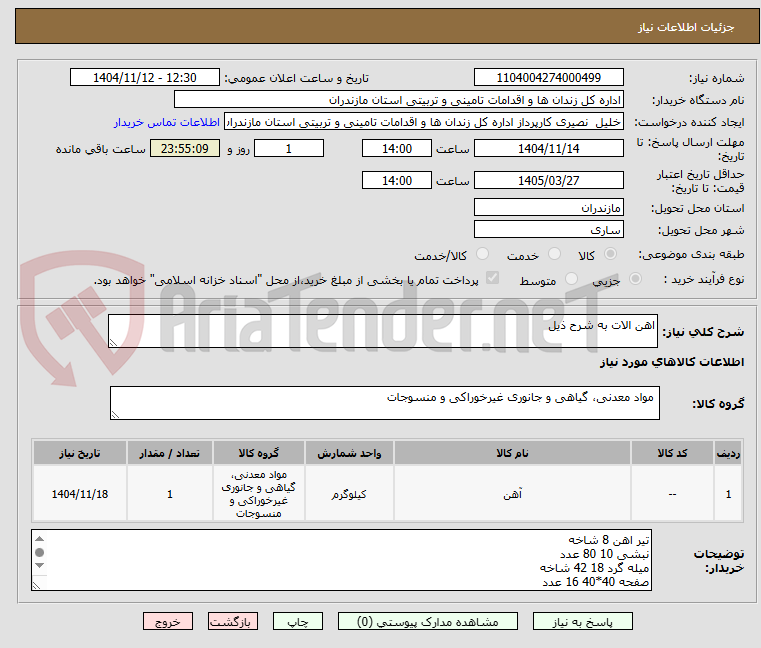Click the goods group cell in row 1
The width and height of the screenshot is (761, 648).
click(259, 494)
